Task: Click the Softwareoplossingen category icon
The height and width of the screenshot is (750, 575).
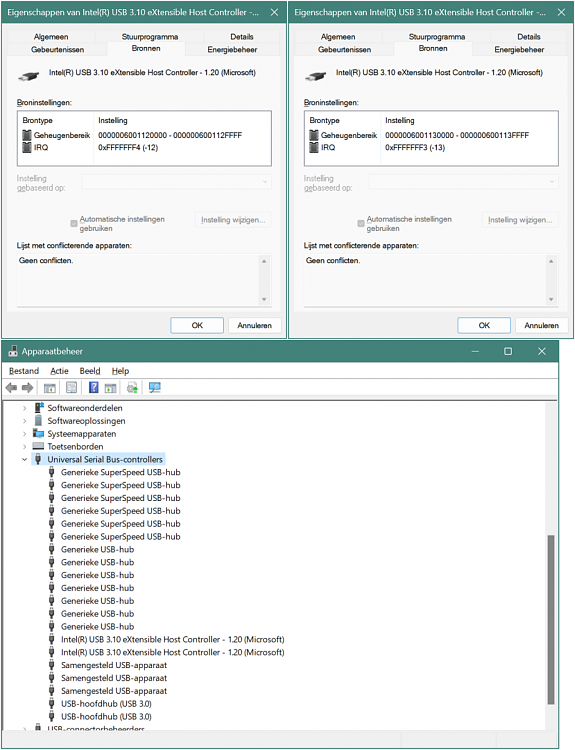Action: [39, 420]
